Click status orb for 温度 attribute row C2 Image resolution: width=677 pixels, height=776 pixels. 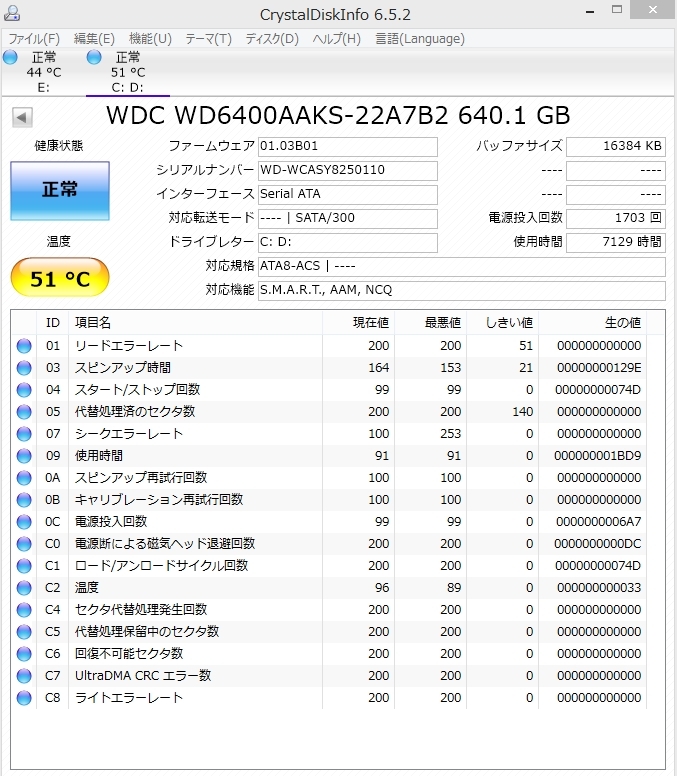(x=24, y=588)
